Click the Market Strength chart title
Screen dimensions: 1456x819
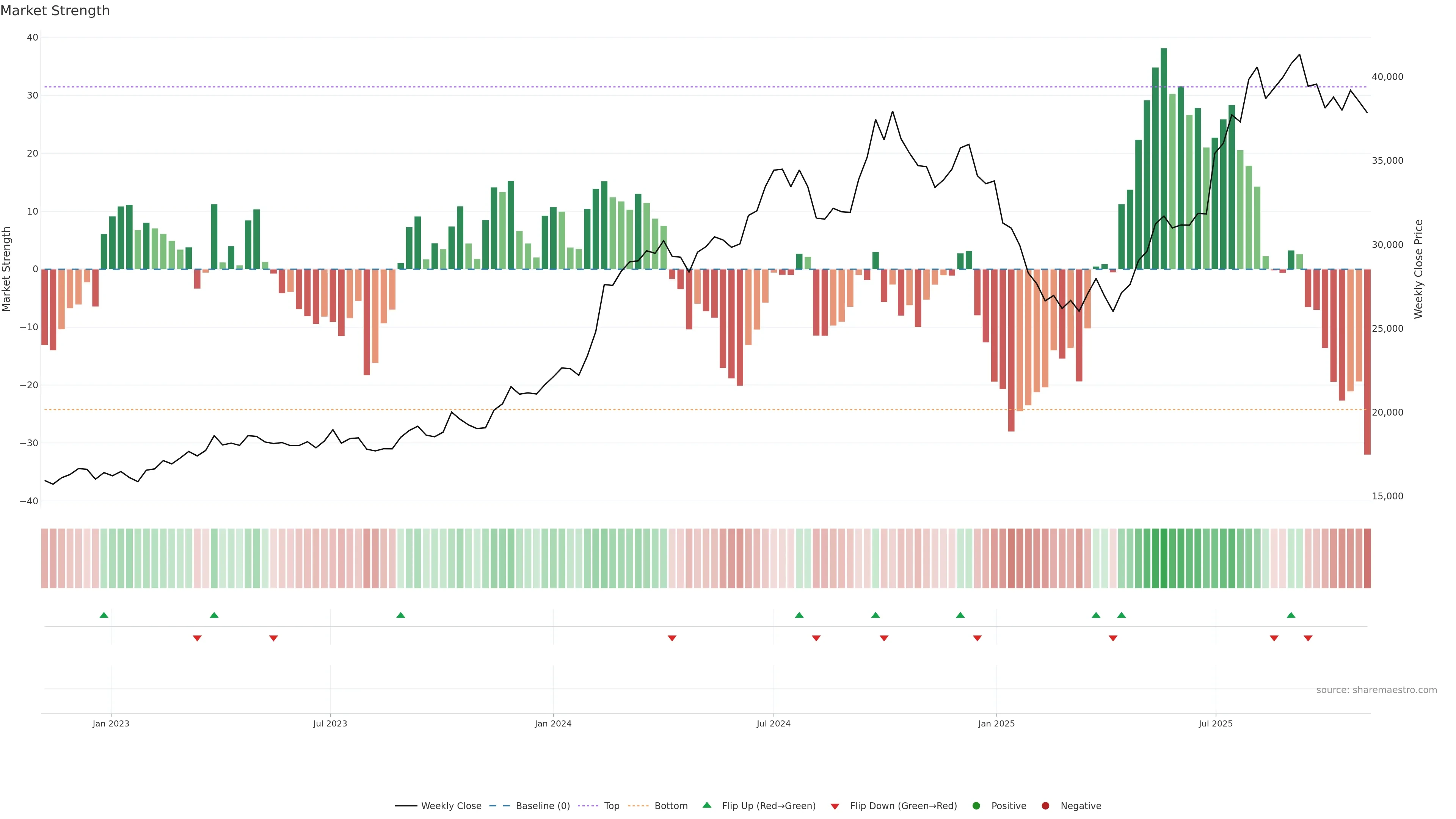(x=55, y=11)
